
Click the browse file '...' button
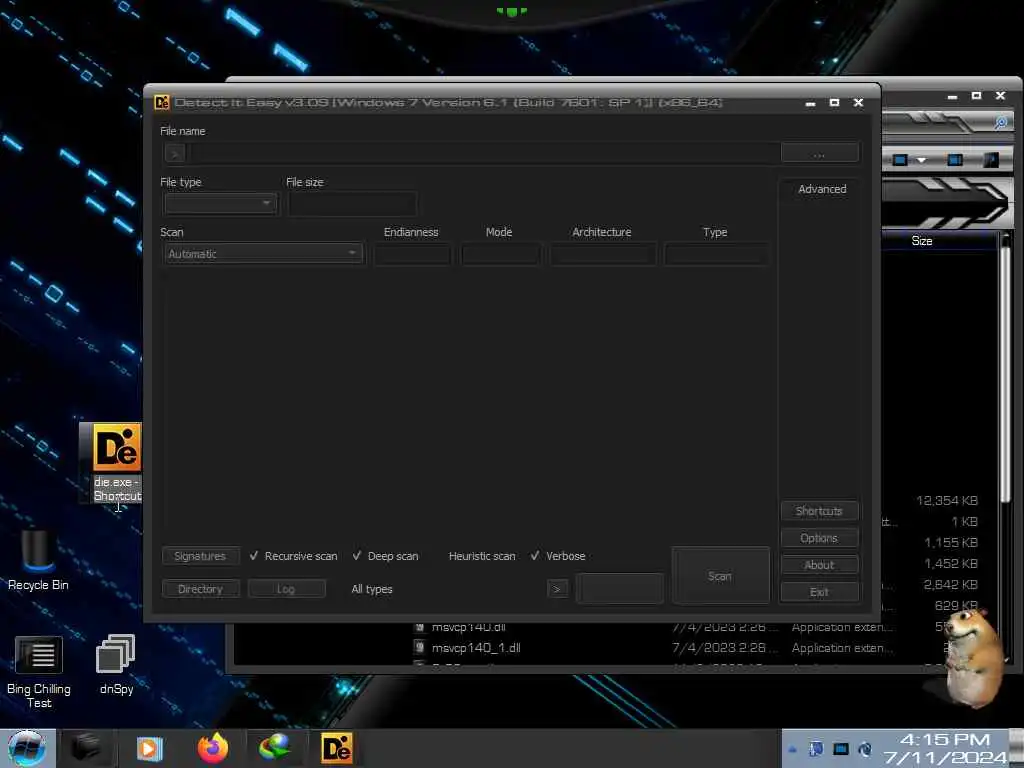pos(819,153)
